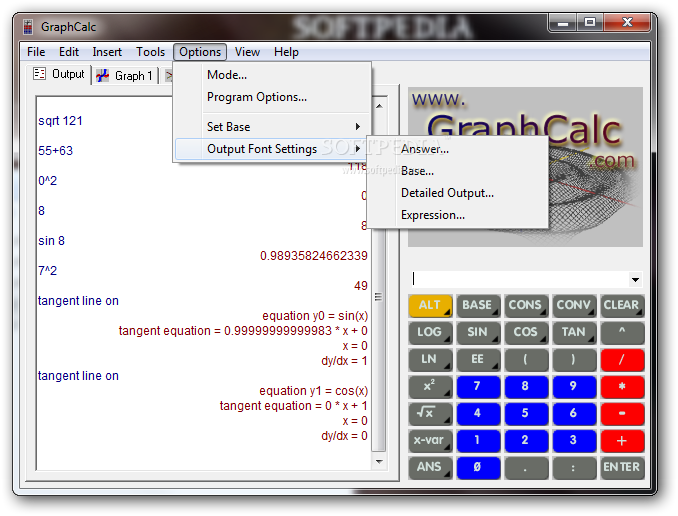Open the File menu
The image size is (678, 516).
click(x=36, y=52)
